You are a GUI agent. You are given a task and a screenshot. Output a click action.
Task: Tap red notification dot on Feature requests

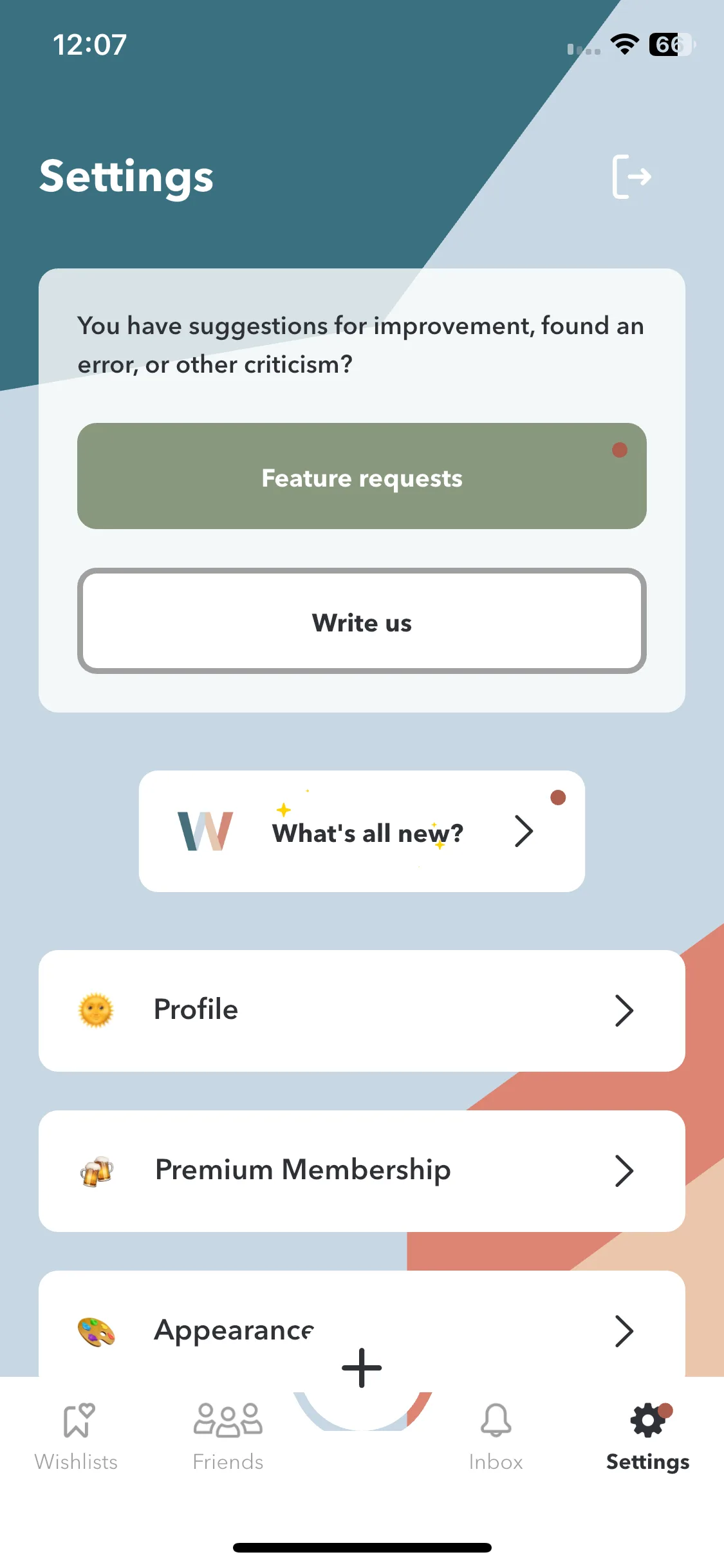point(620,450)
